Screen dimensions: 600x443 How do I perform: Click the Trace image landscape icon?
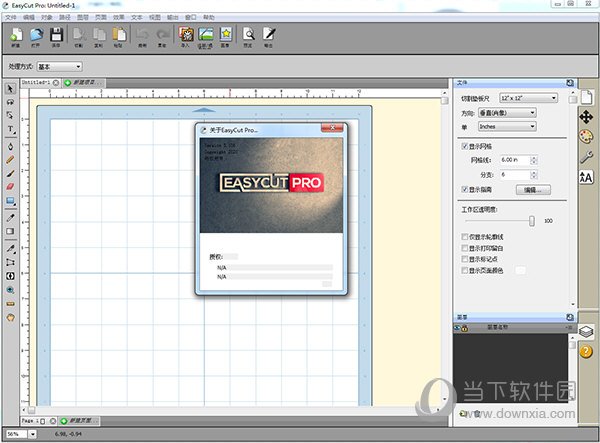[205, 35]
